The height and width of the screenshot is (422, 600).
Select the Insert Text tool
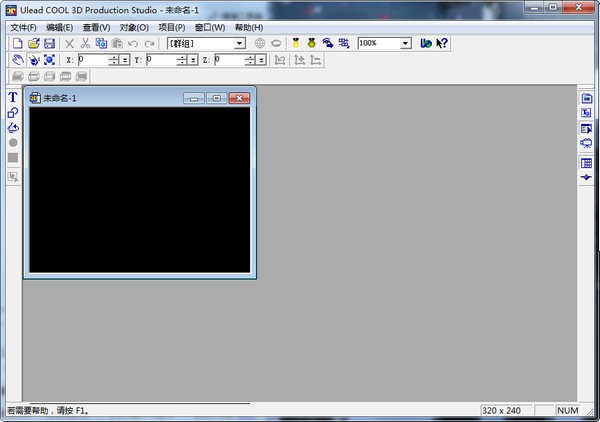point(13,98)
